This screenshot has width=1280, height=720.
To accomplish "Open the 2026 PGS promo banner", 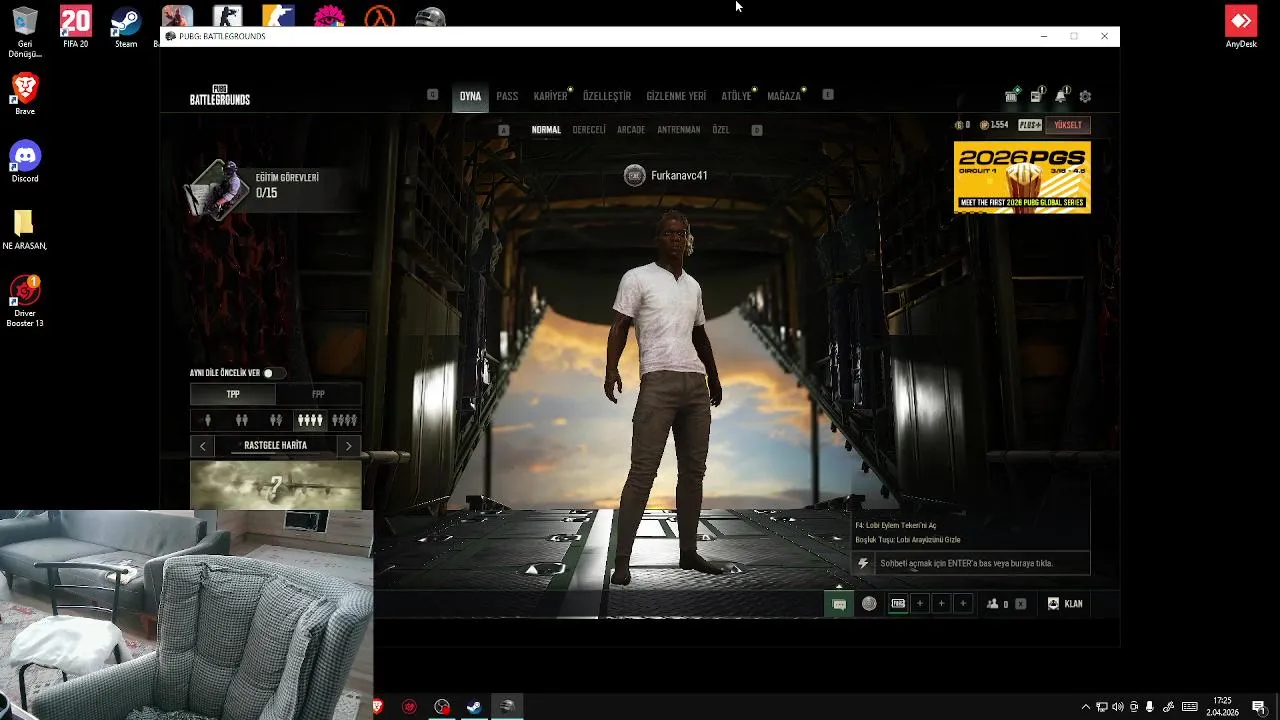I will [x=1022, y=177].
